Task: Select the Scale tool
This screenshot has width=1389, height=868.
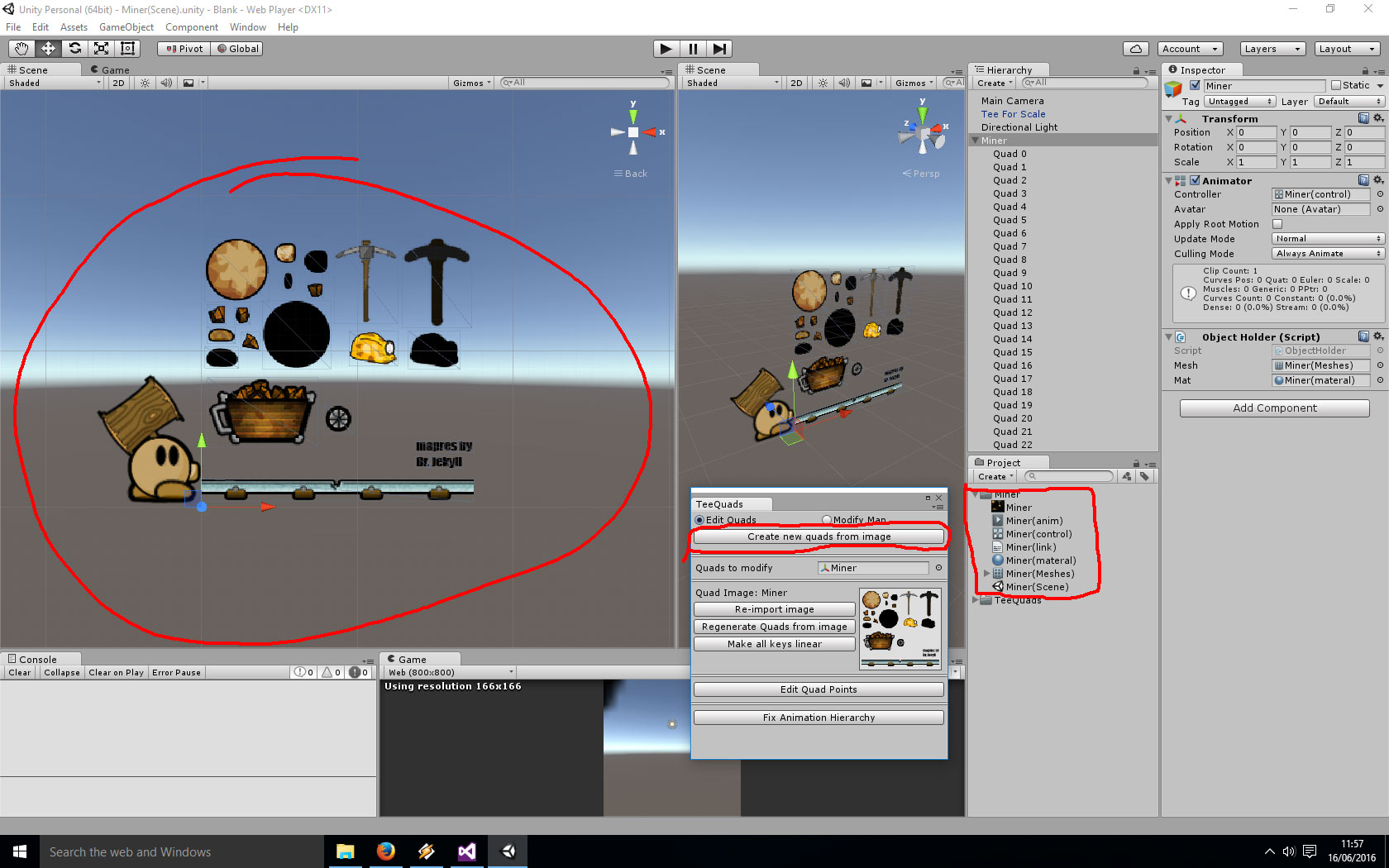Action: click(101, 49)
